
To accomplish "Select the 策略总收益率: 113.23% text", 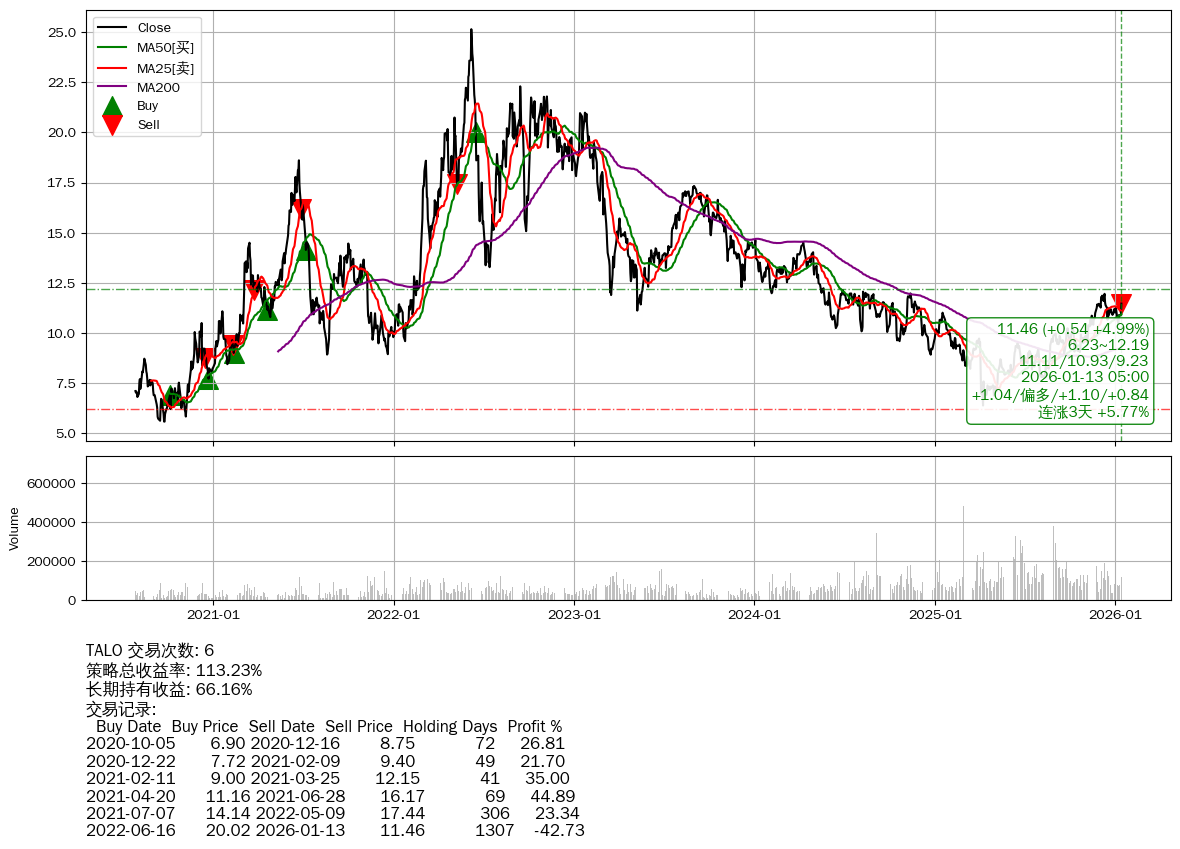I will (174, 670).
